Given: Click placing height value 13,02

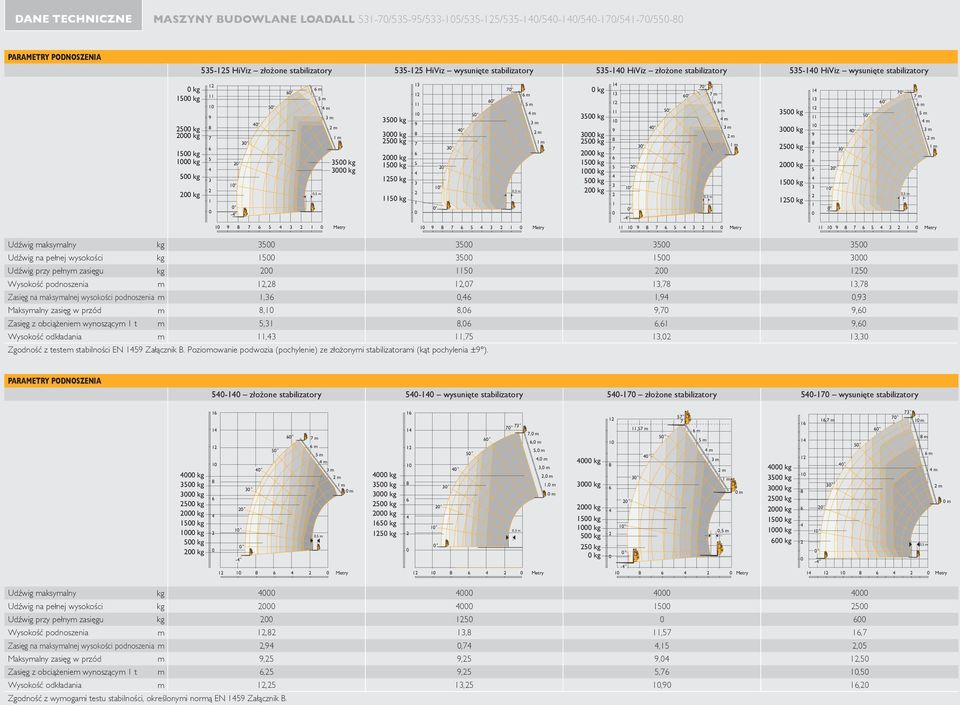Looking at the screenshot, I should pyautogui.click(x=661, y=337).
